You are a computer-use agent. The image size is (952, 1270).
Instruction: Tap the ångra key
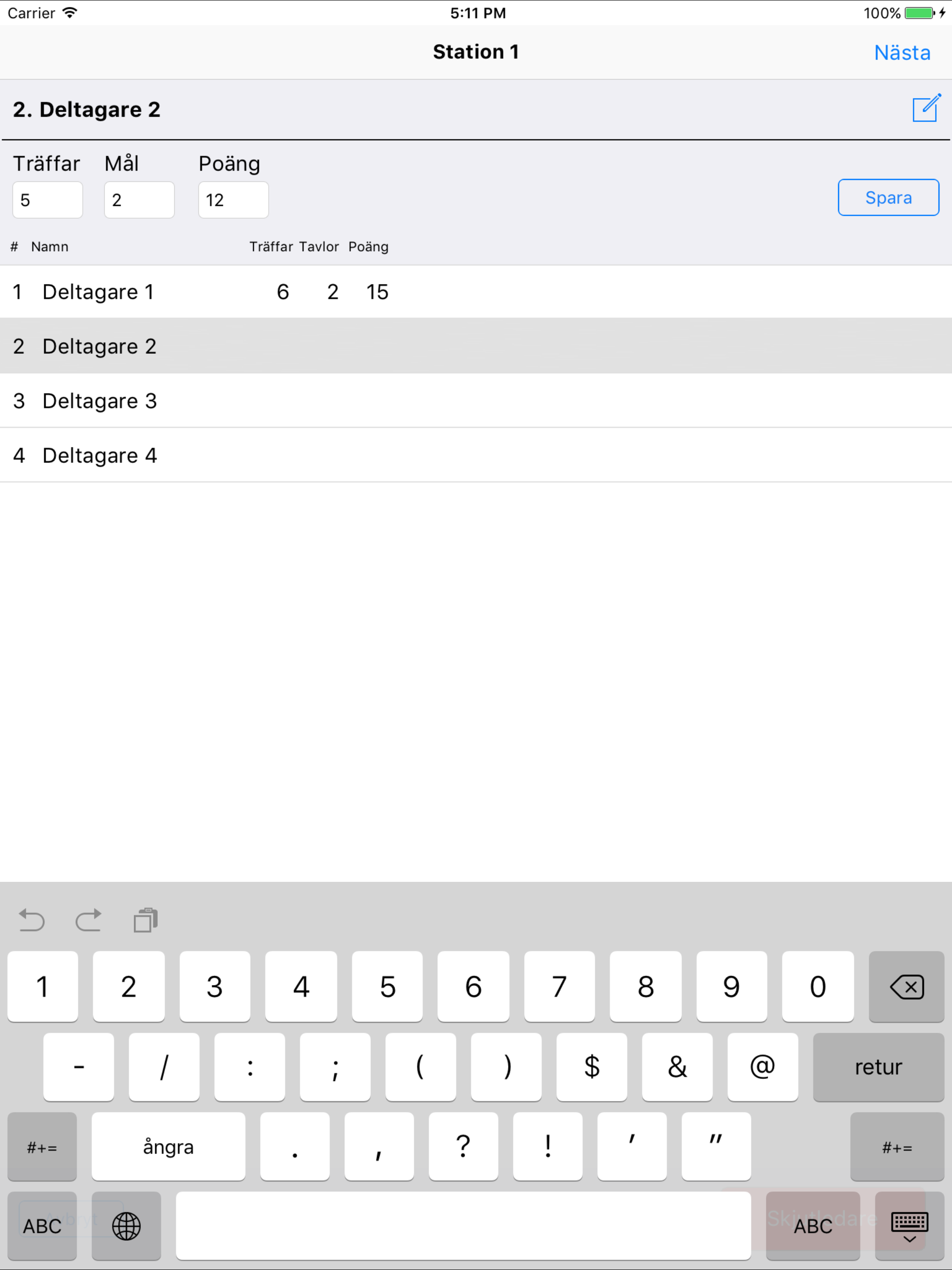click(168, 1146)
